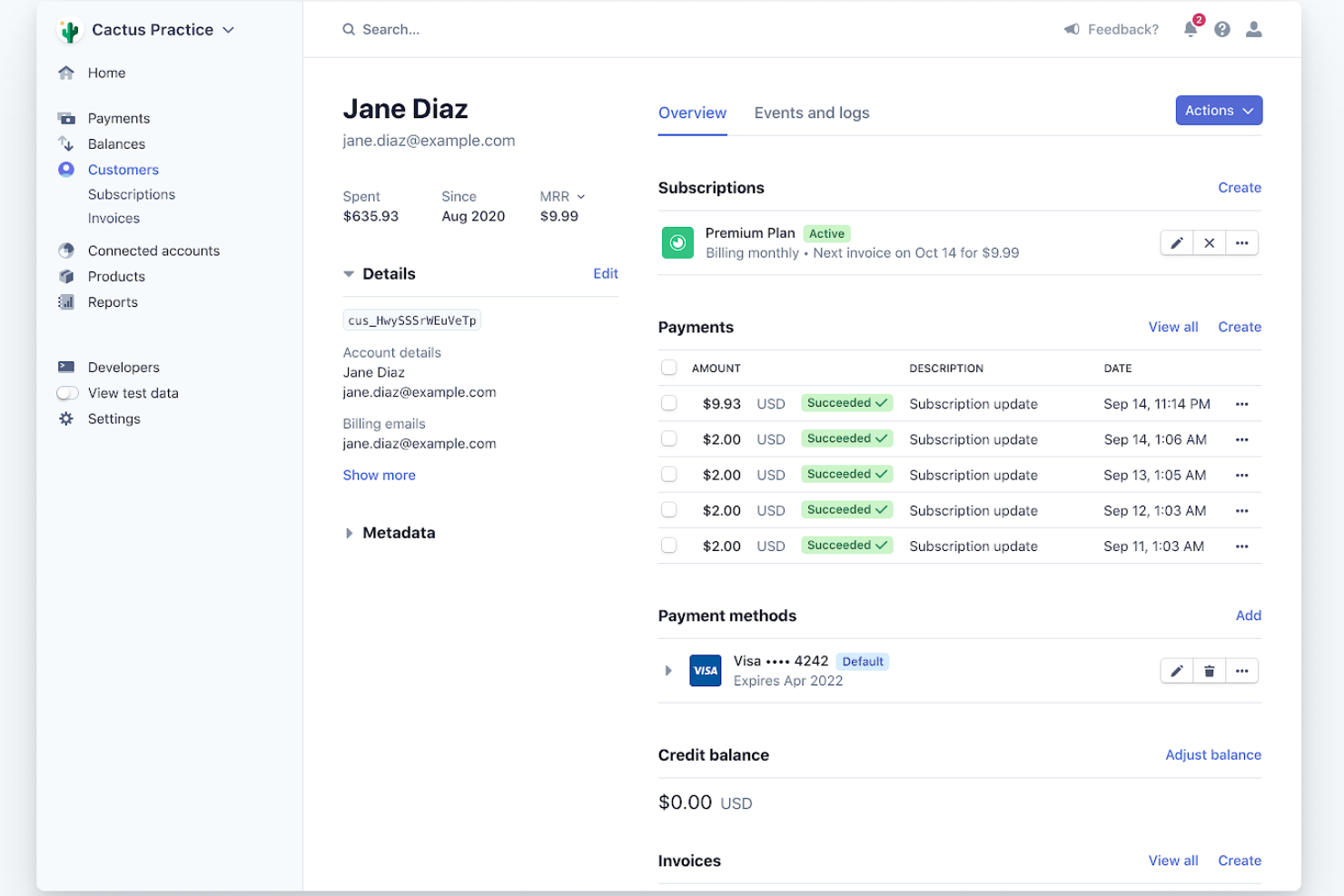Check the $9.93 payment row checkbox
The image size is (1344, 896).
tap(669, 403)
